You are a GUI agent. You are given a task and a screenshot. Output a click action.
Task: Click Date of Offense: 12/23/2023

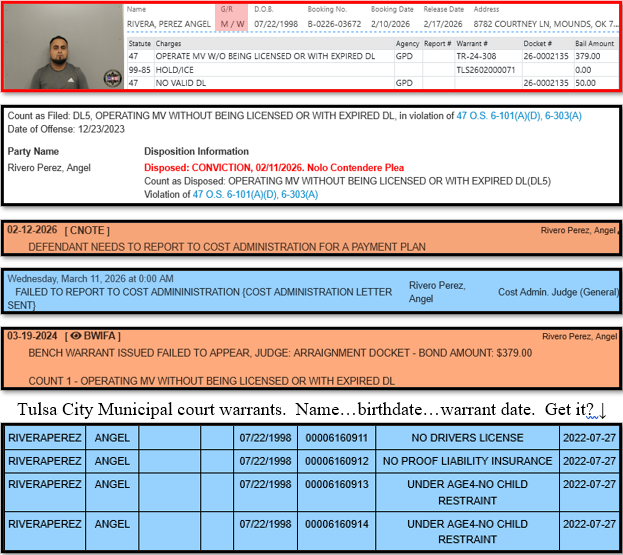[66, 130]
